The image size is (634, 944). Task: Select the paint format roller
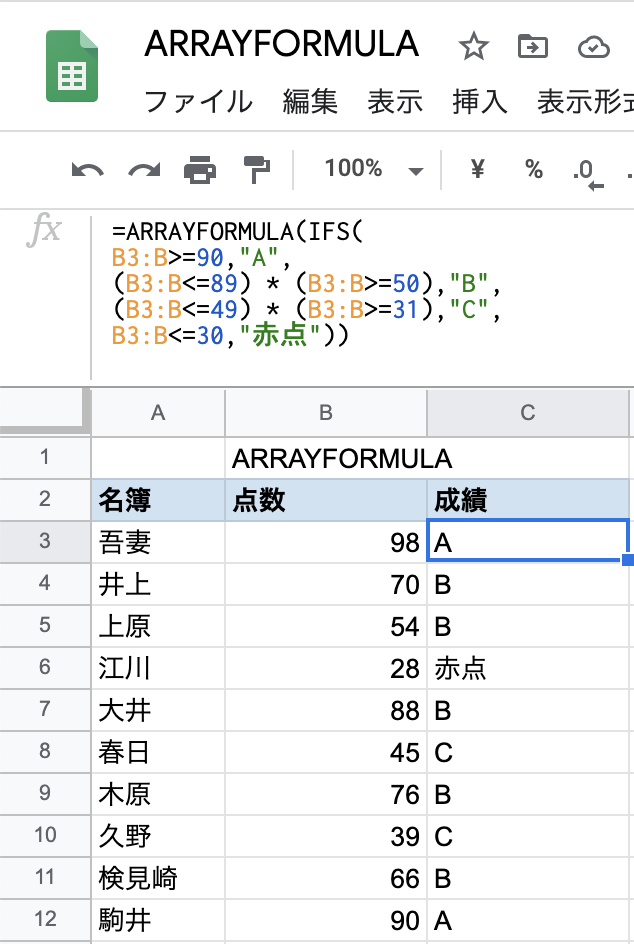(256, 170)
